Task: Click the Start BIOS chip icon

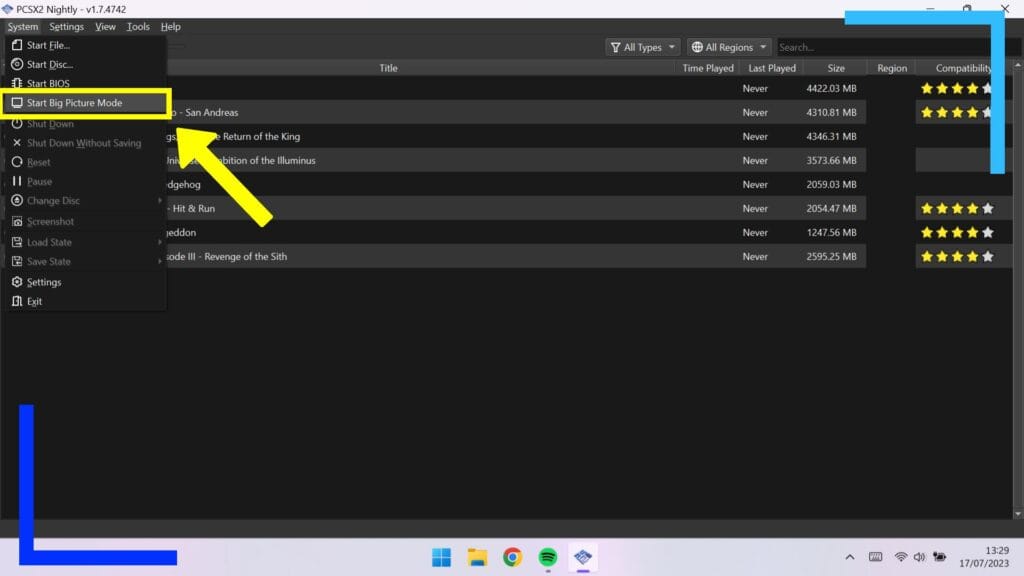Action: click(16, 84)
